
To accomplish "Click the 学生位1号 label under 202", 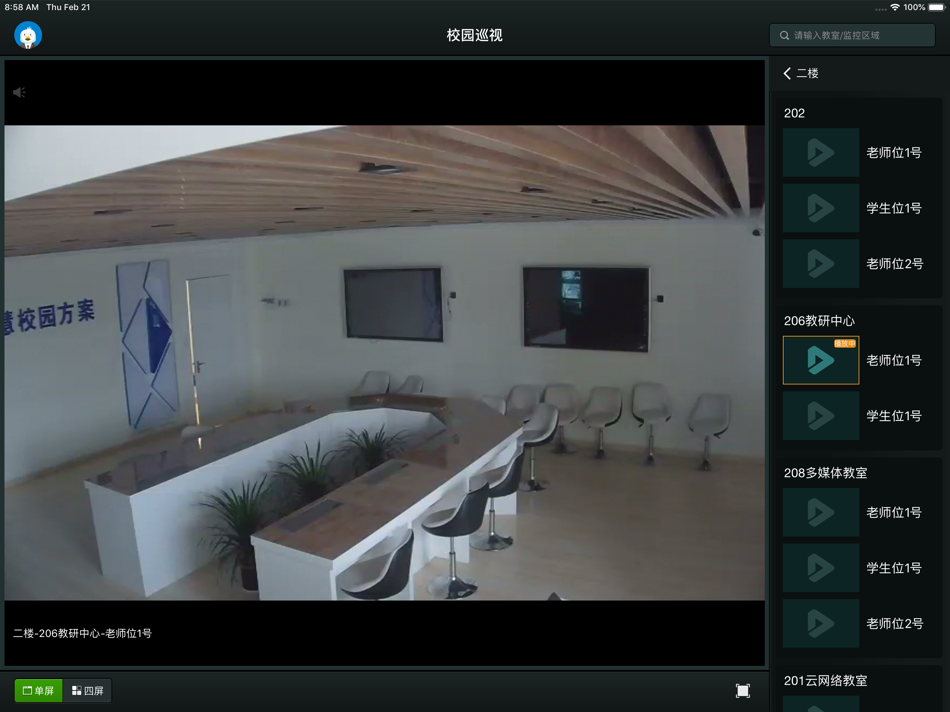I will [894, 208].
